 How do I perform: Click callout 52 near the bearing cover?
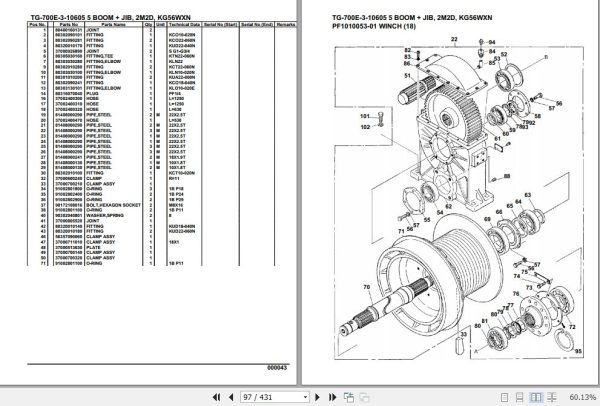pos(504,55)
